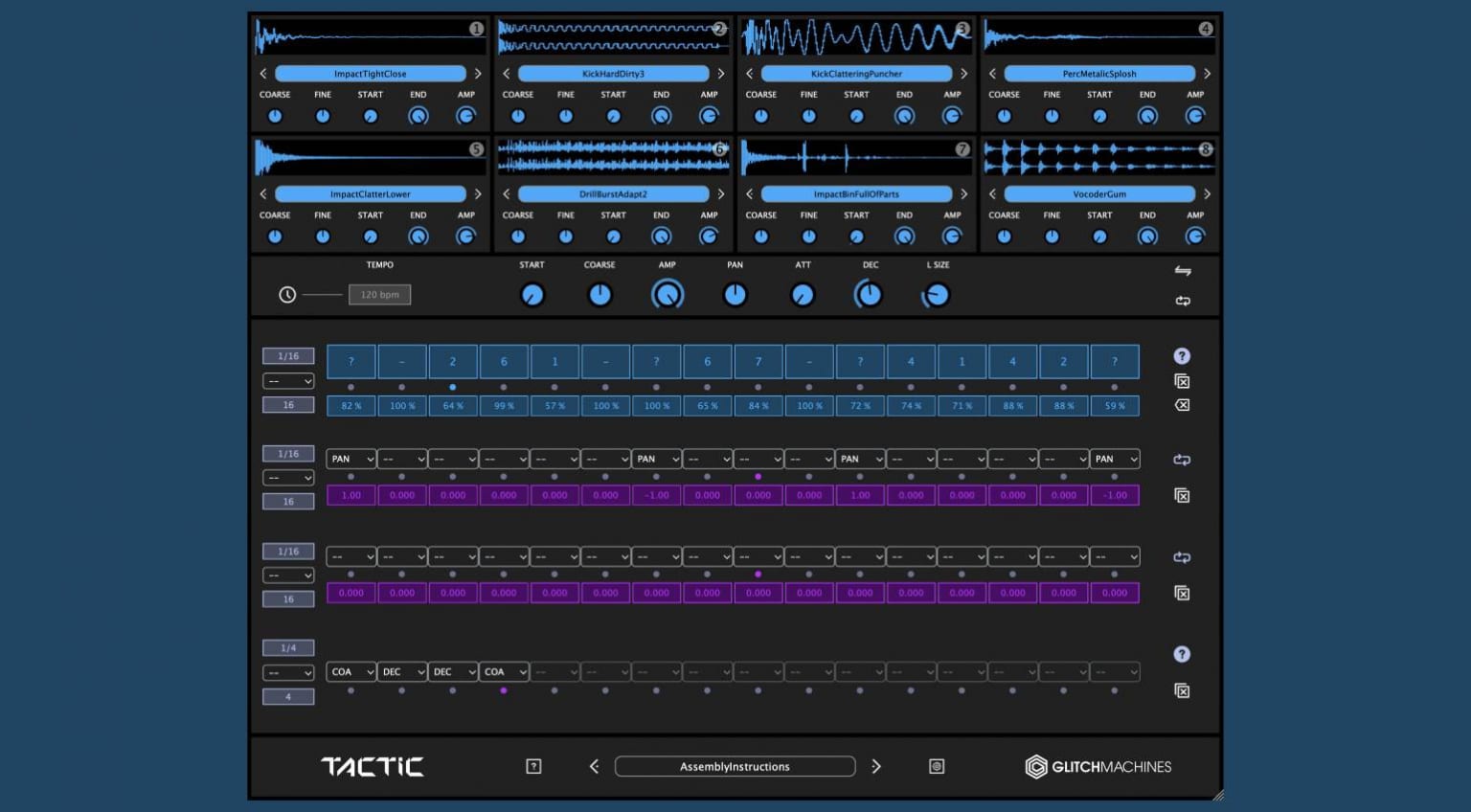The height and width of the screenshot is (812, 1471).
Task: Adjust the global DEC knob
Action: (x=869, y=295)
